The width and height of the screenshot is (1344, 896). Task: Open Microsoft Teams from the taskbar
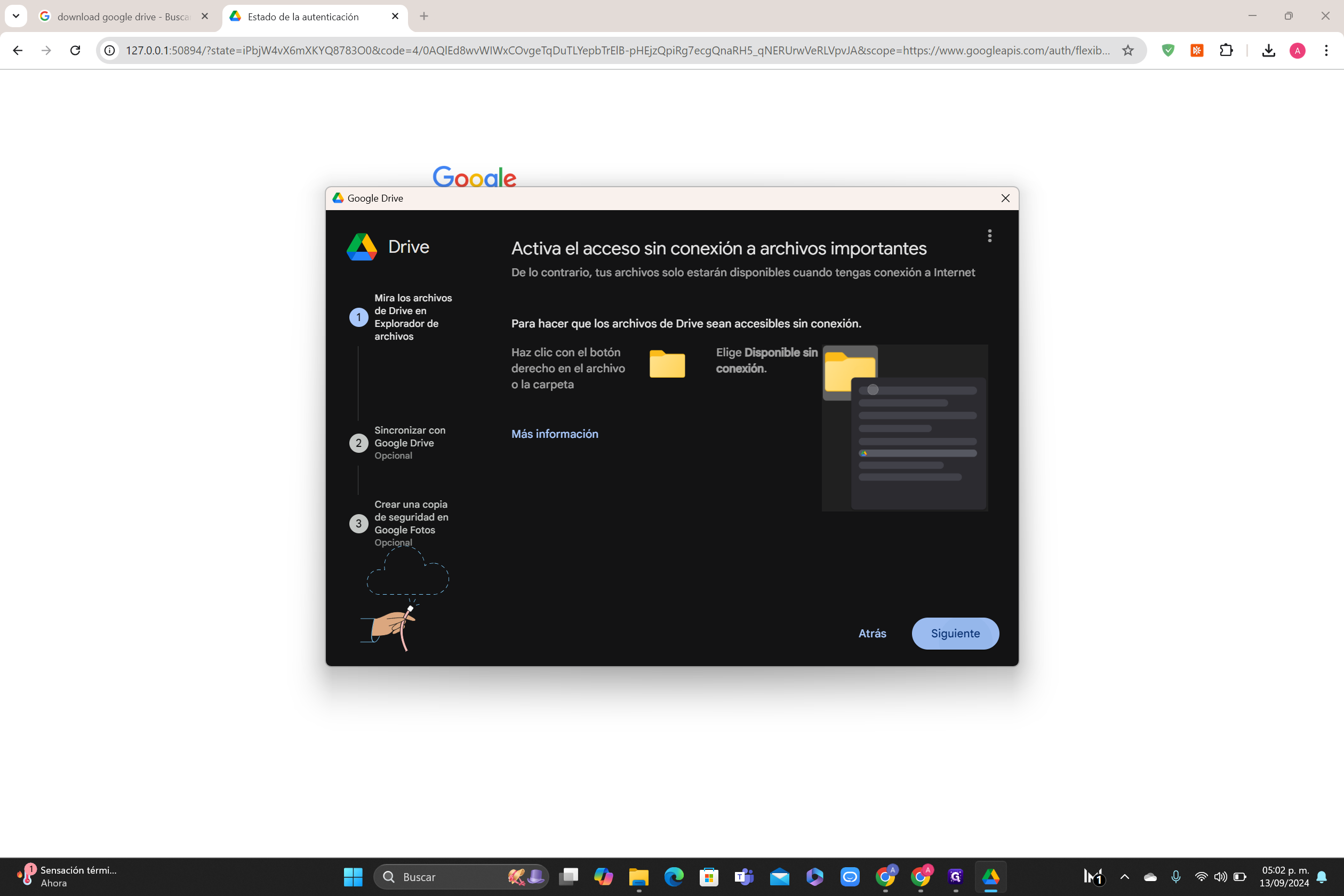(x=744, y=877)
